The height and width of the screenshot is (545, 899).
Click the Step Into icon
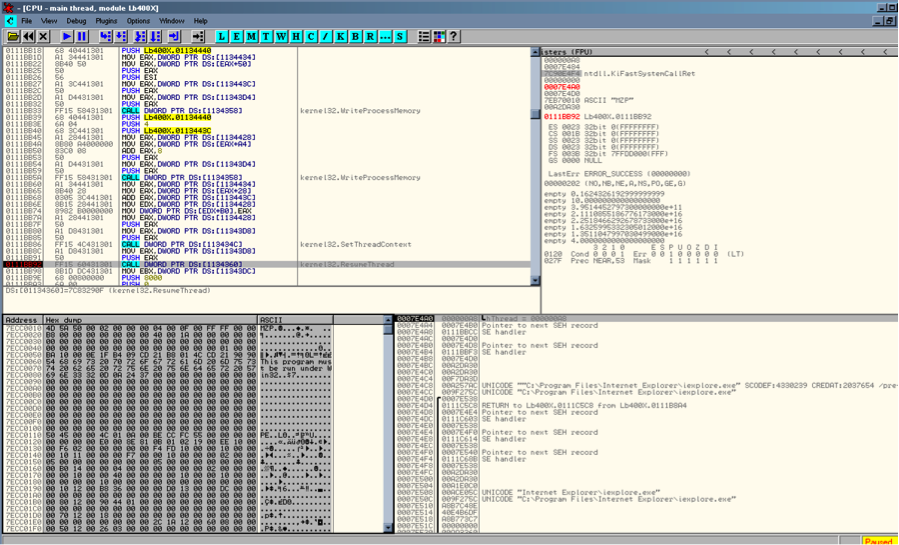coord(105,37)
